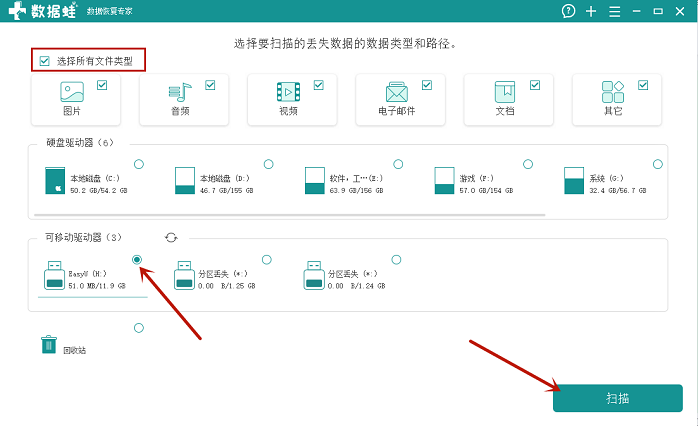Click the 软件 (E:) drive icon
The height and width of the screenshot is (426, 698).
(315, 181)
